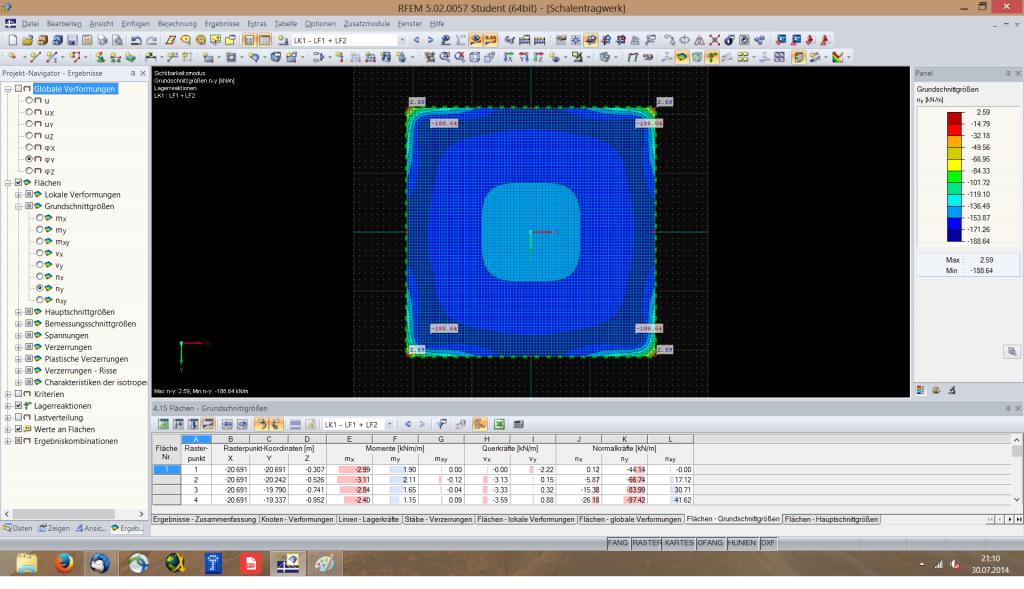The height and width of the screenshot is (589, 1024).
Task: Open the main toolbar load case dropdown
Action: point(402,40)
